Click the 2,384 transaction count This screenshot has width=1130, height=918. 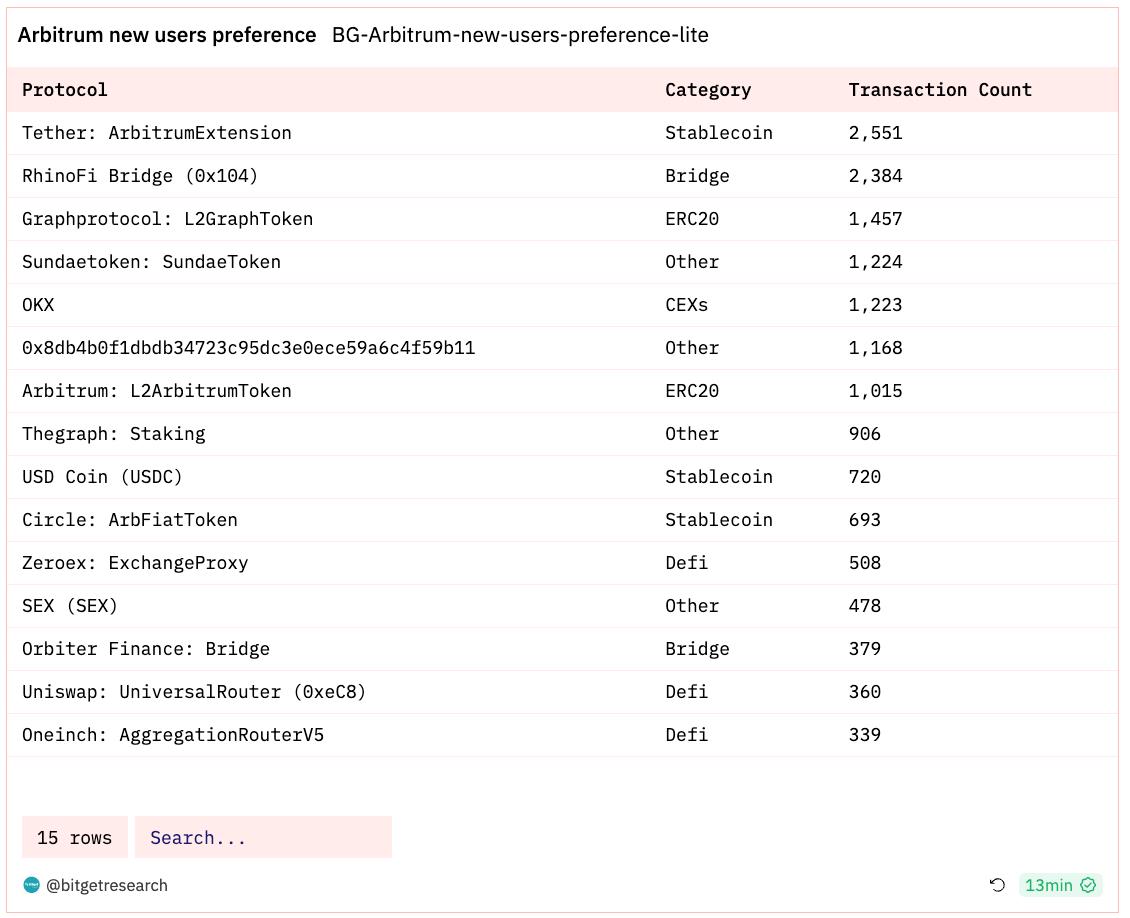pyautogui.click(x=875, y=176)
